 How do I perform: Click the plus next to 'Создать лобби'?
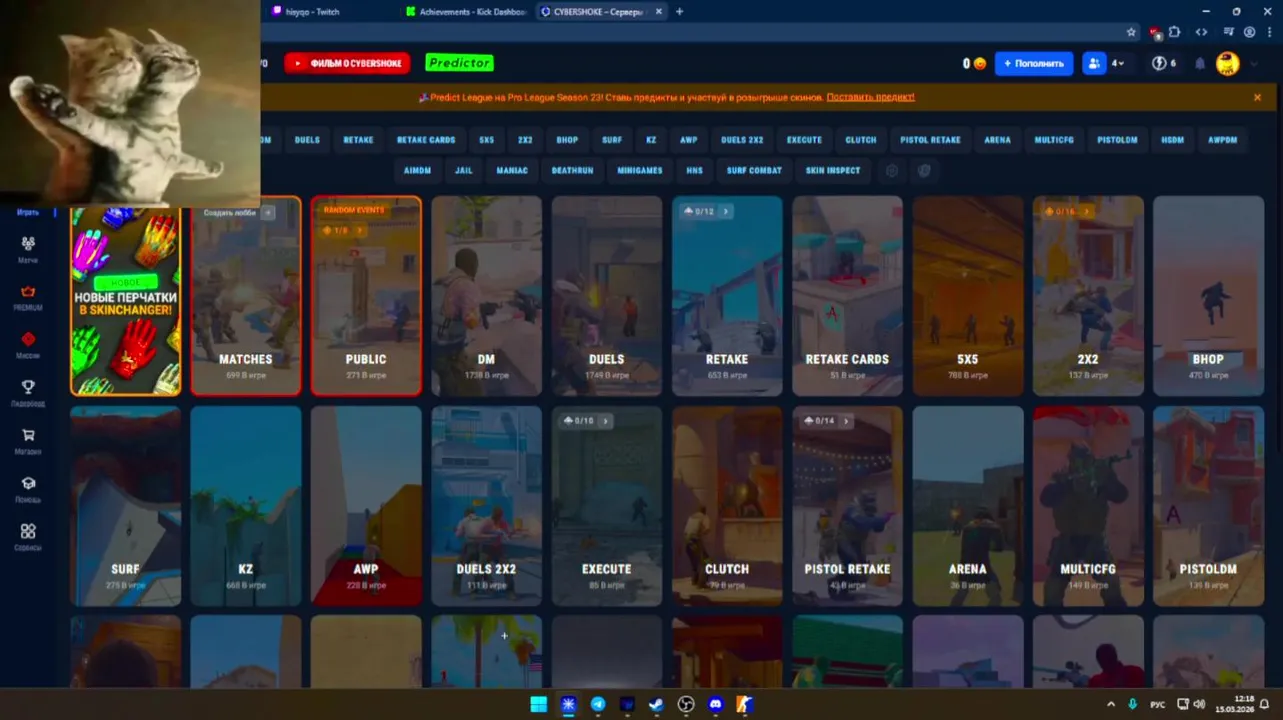click(x=268, y=212)
